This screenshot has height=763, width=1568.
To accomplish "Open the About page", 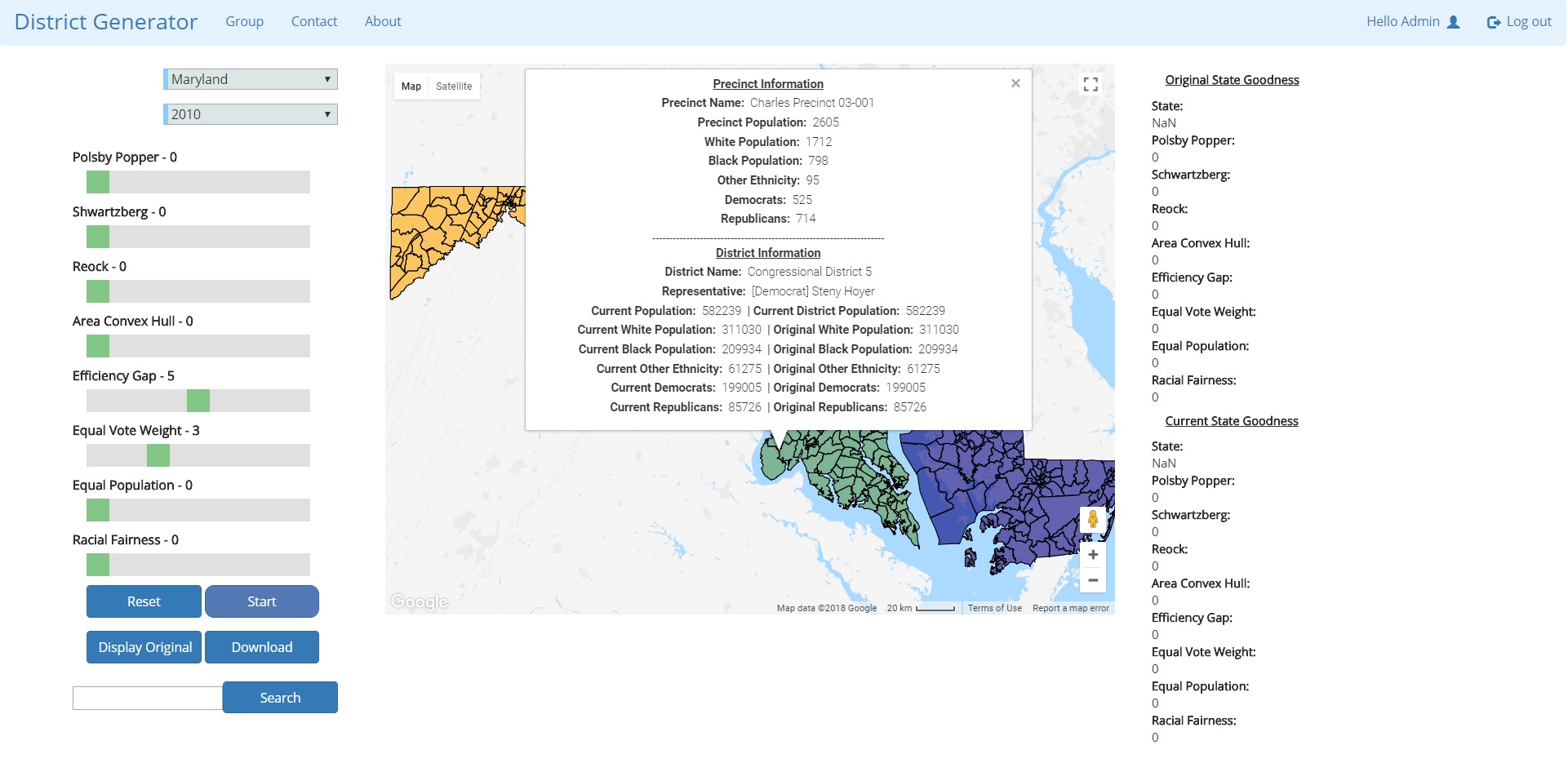I will 383,22.
